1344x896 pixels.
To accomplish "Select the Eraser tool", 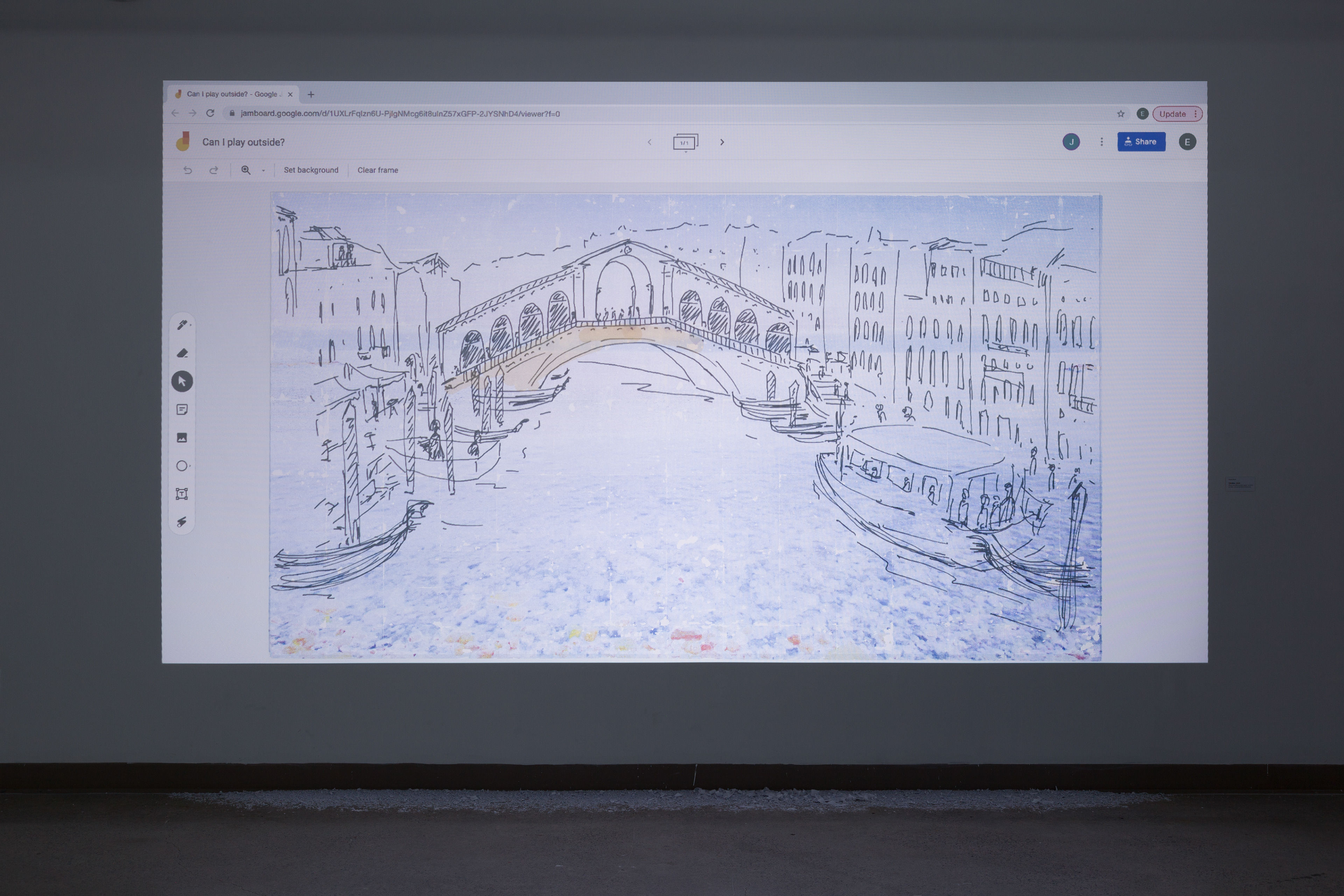I will [x=182, y=353].
